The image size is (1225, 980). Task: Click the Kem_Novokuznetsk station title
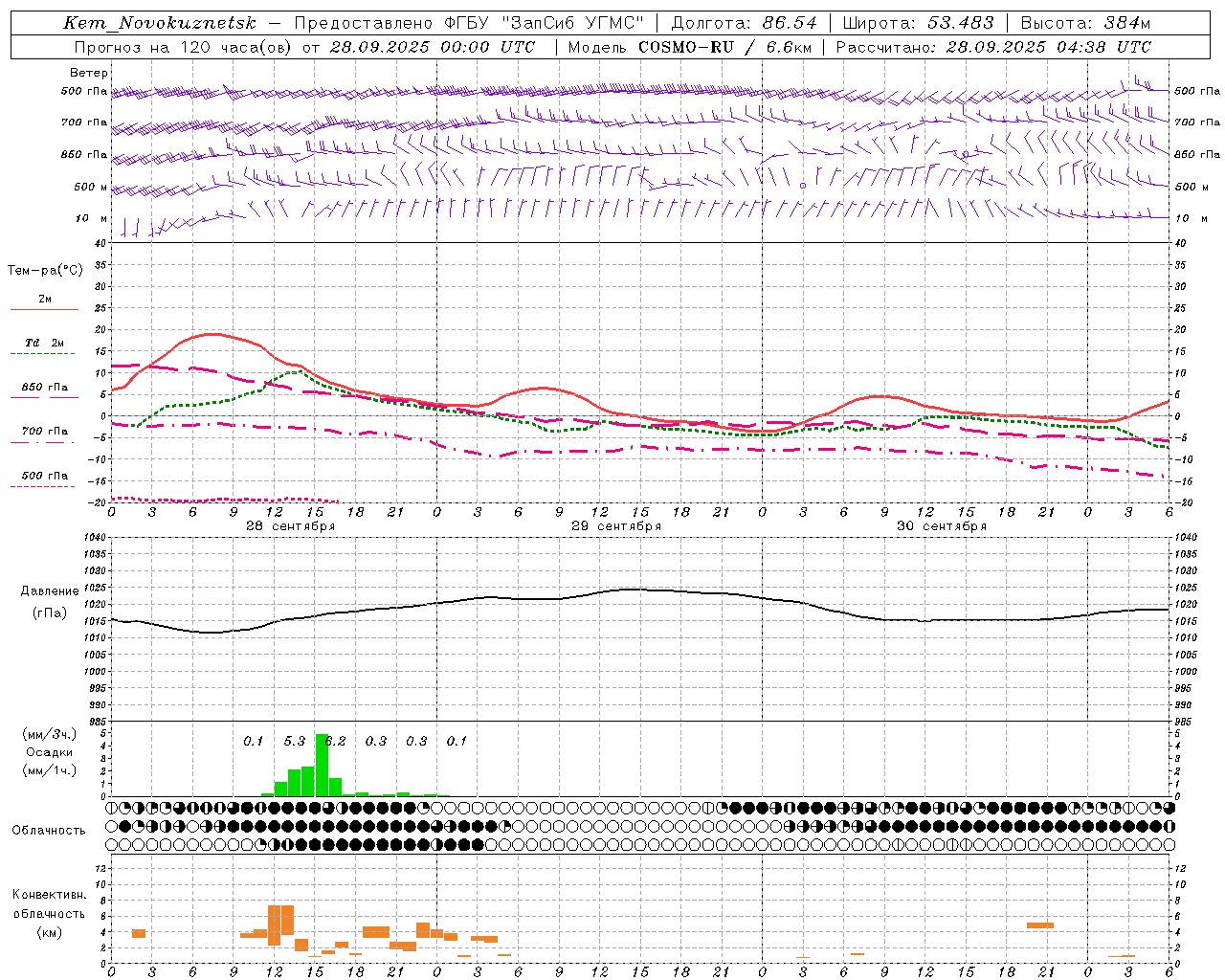(160, 23)
